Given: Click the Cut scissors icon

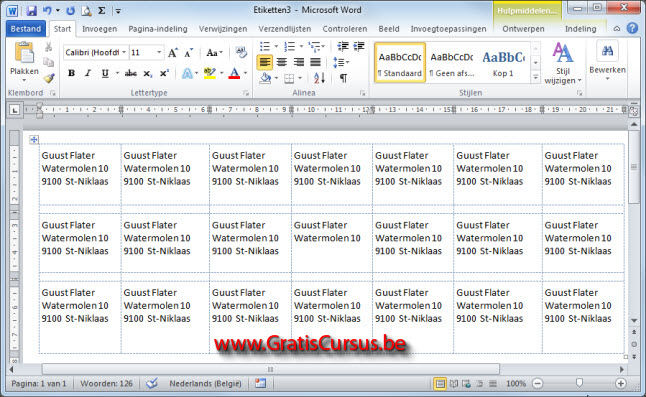Looking at the screenshot, I should pos(49,47).
